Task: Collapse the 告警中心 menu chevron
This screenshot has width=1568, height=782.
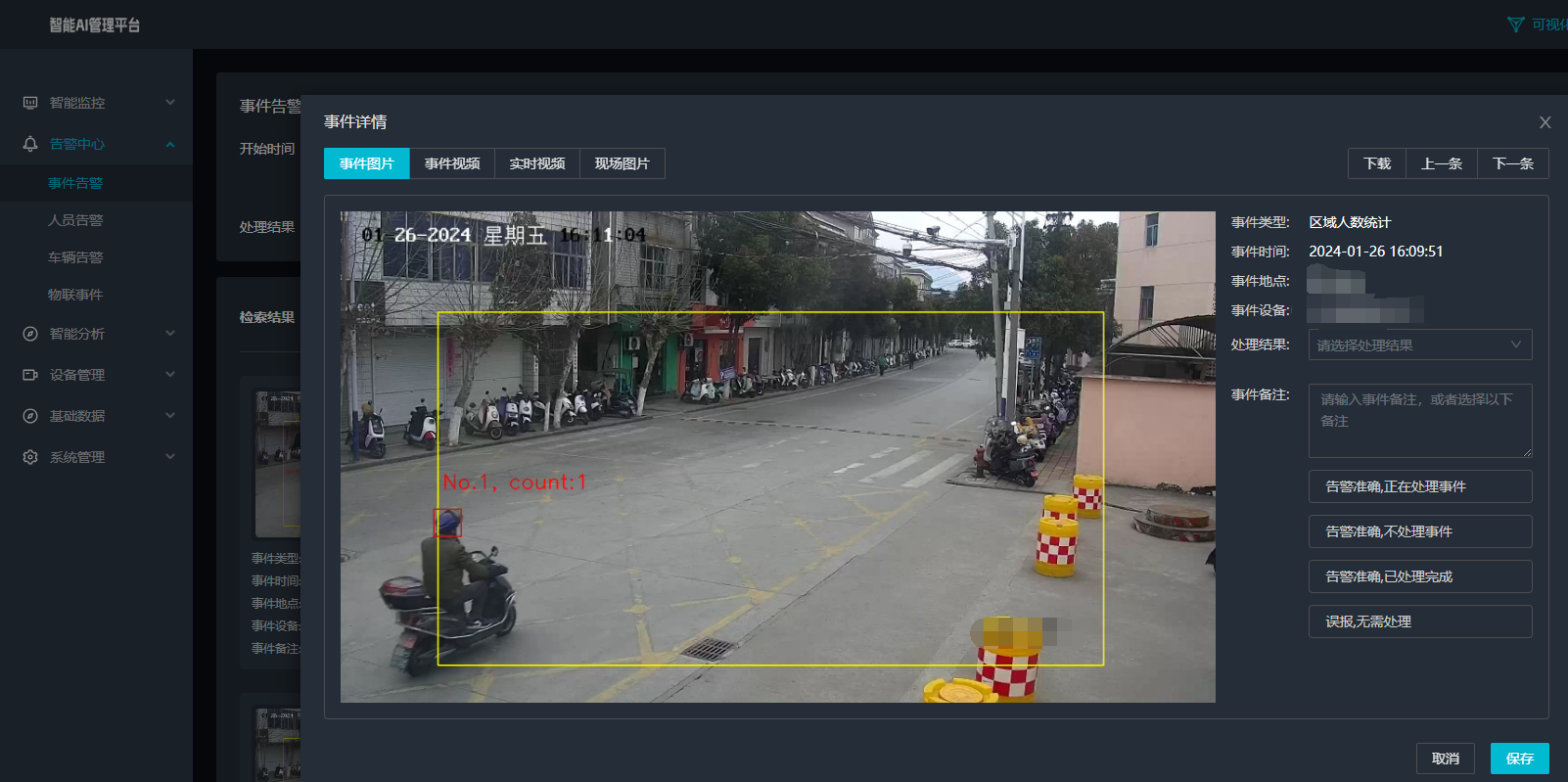Action: click(x=170, y=144)
